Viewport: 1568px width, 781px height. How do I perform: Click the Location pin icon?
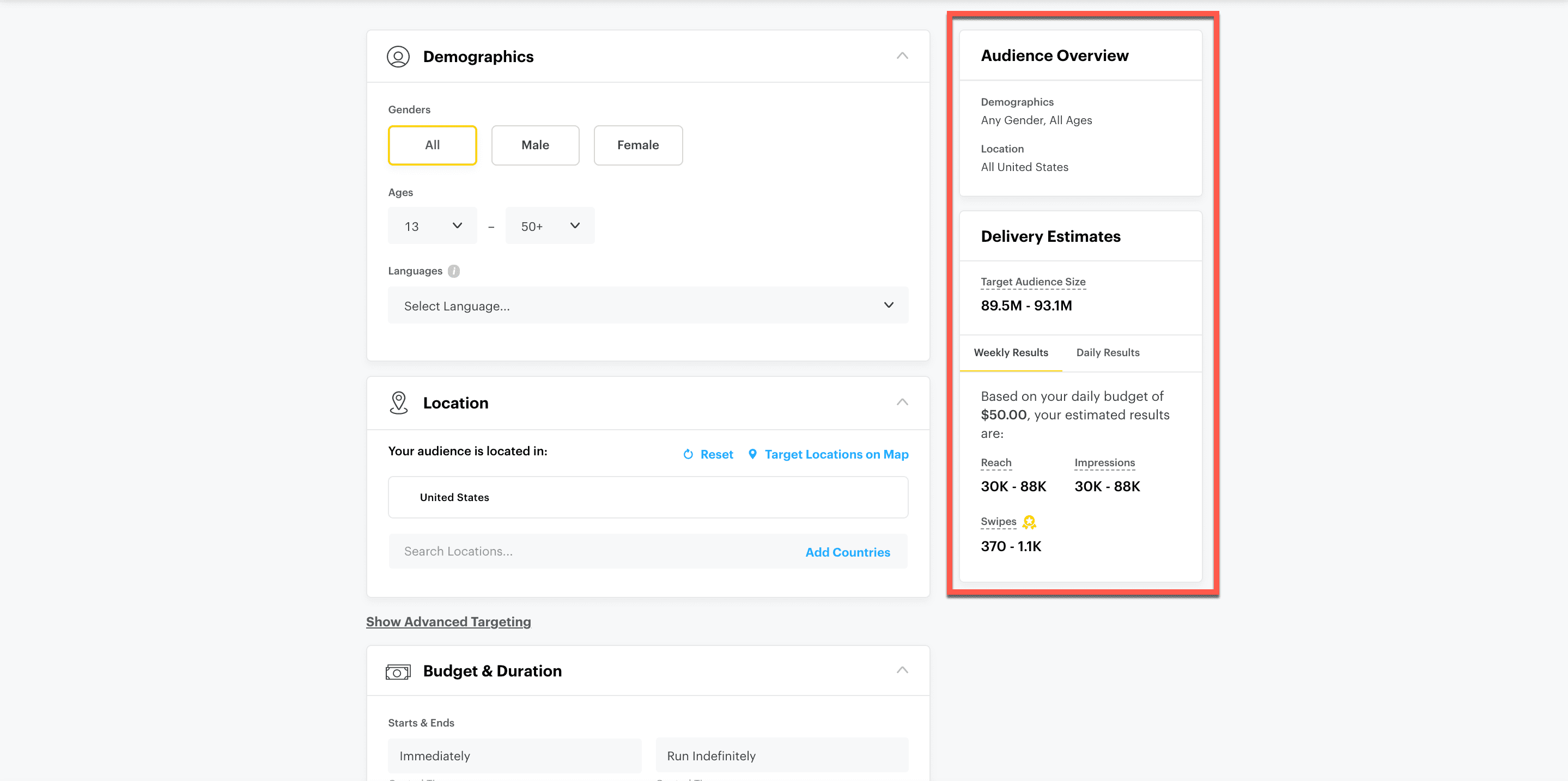pyautogui.click(x=398, y=402)
